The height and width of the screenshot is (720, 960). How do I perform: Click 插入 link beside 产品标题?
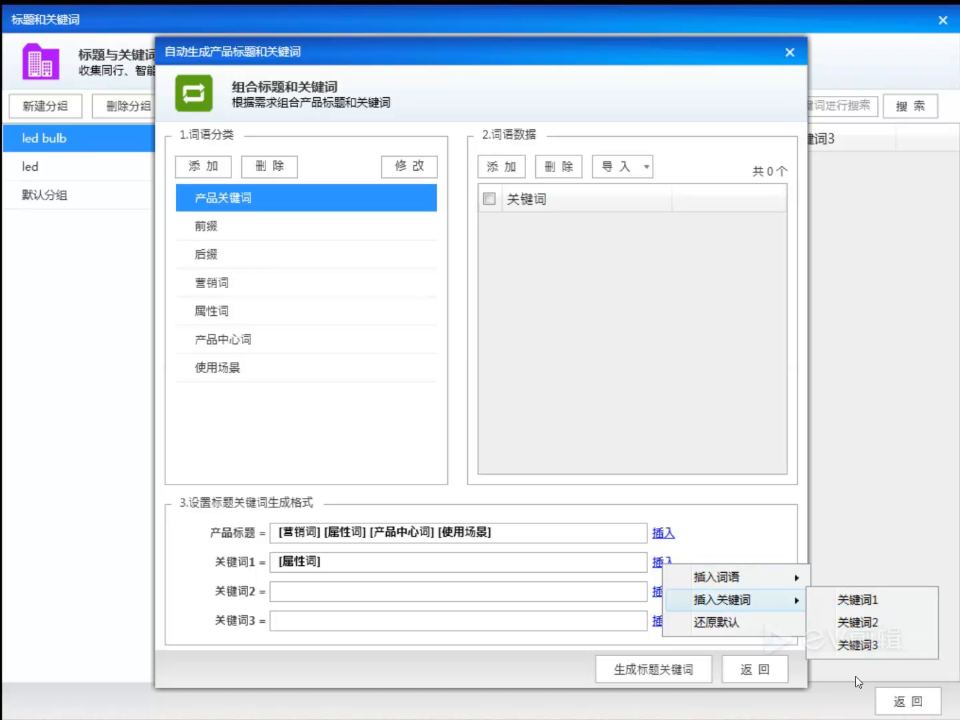(663, 533)
